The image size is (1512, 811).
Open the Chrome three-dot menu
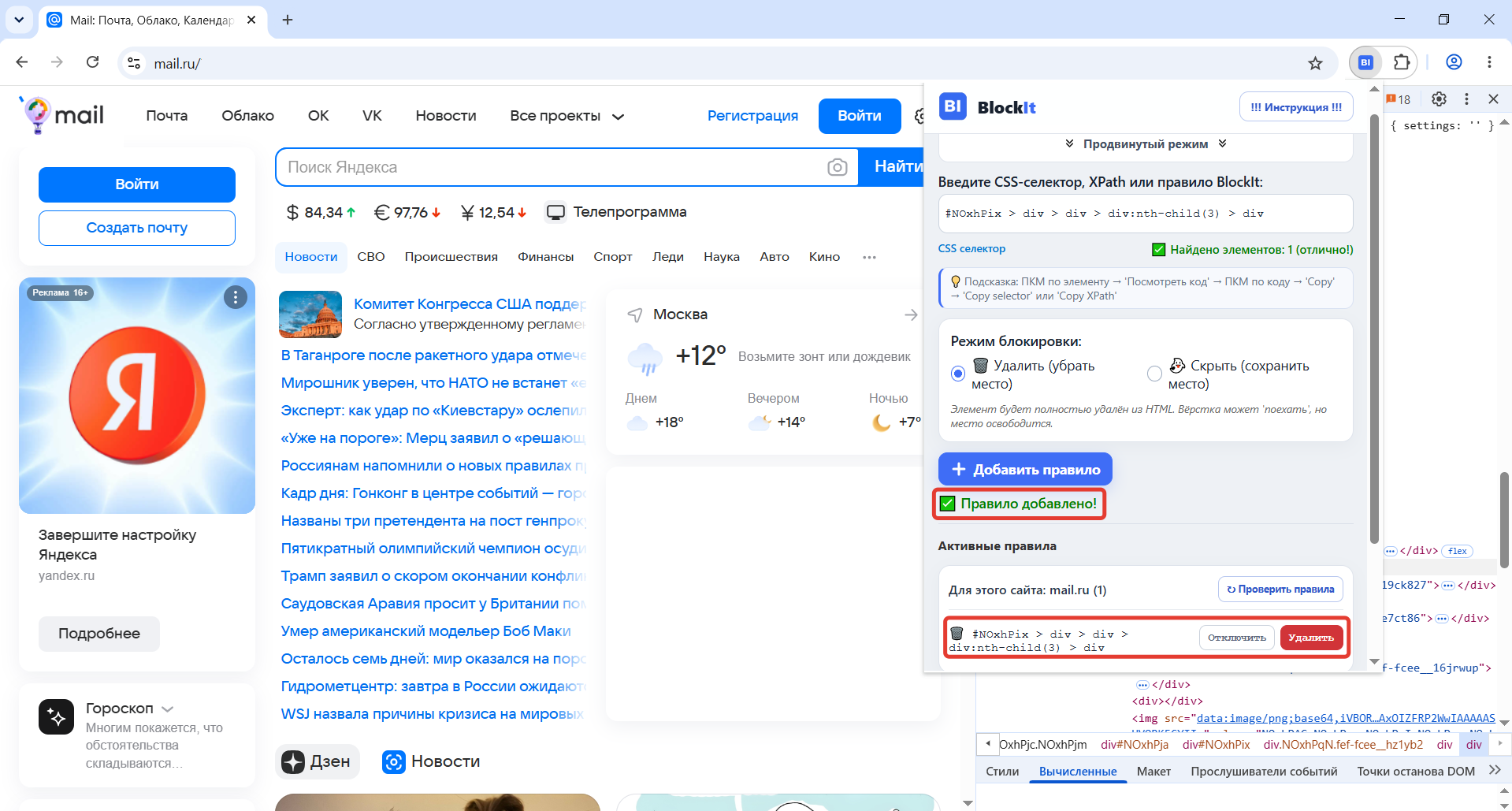[x=1489, y=63]
